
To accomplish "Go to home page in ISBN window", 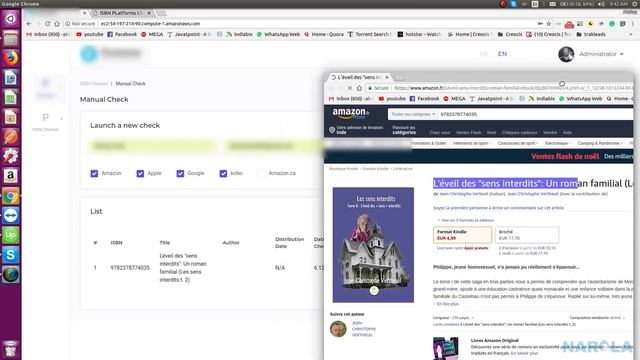I will point(57,24).
